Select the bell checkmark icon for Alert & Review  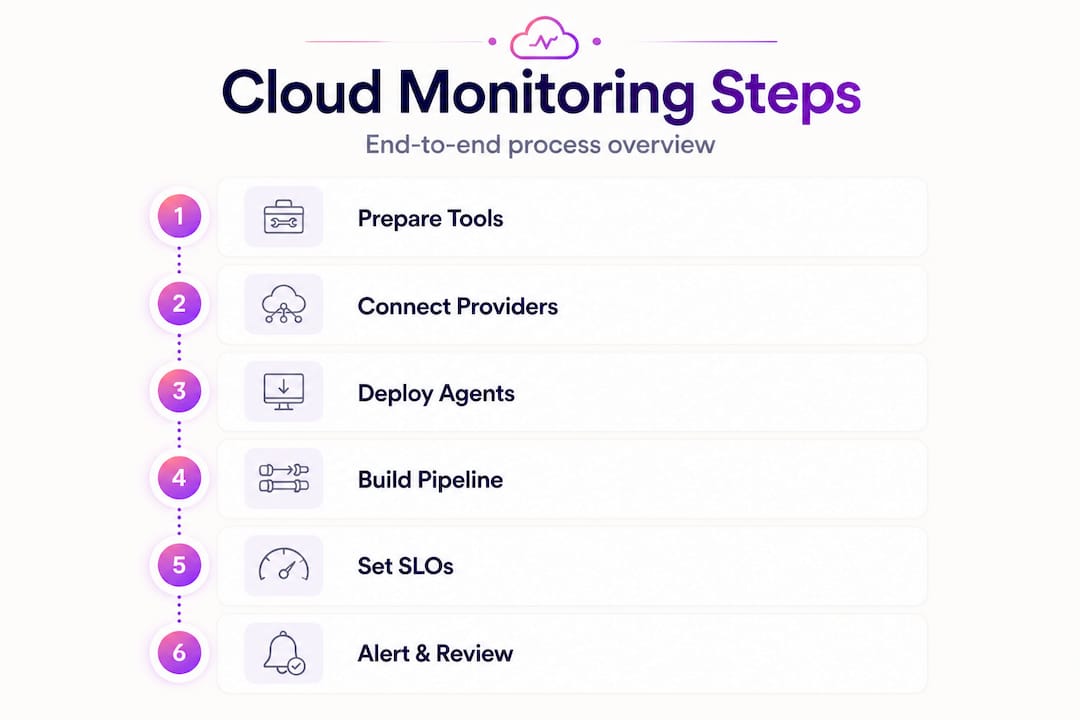[x=284, y=652]
